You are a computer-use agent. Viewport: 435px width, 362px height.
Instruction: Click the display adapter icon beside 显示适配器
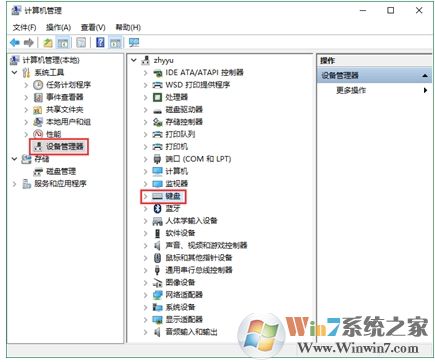point(157,319)
